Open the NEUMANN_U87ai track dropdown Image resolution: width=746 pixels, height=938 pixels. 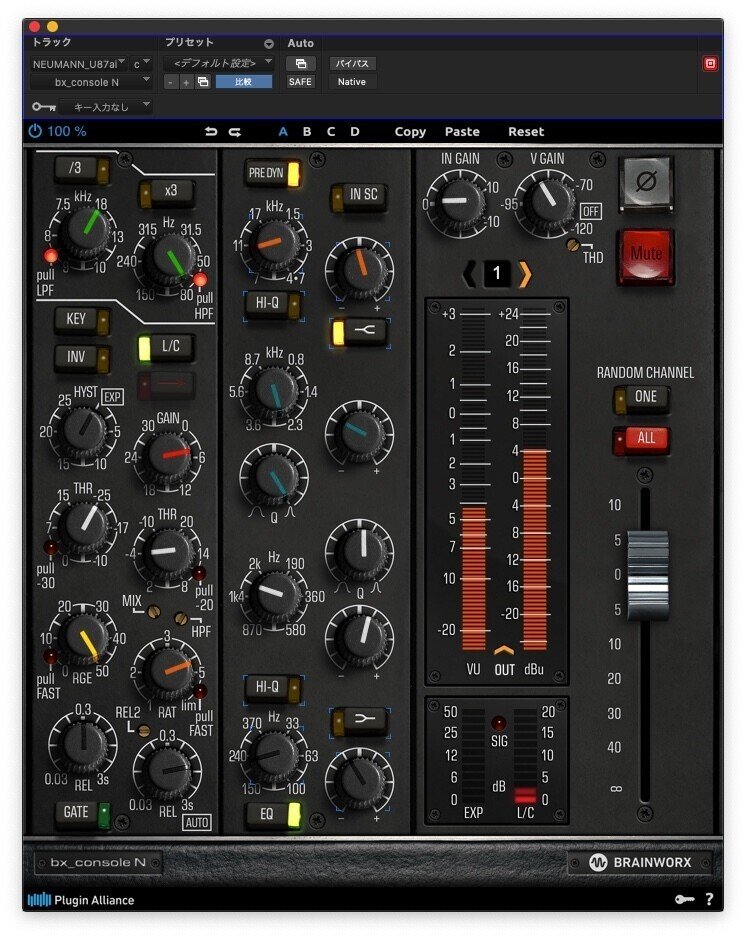coord(79,63)
